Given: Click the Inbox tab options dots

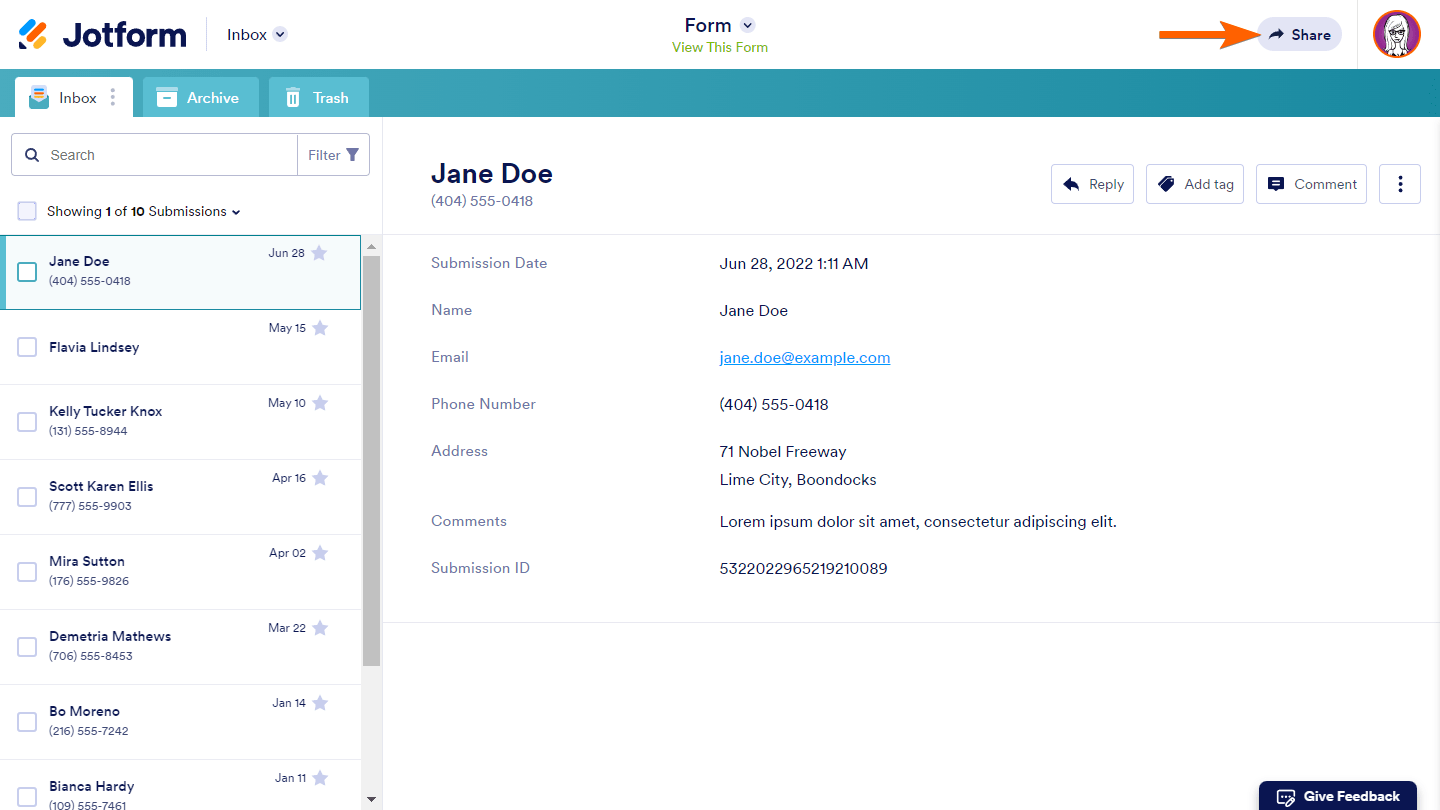Looking at the screenshot, I should click(x=113, y=97).
